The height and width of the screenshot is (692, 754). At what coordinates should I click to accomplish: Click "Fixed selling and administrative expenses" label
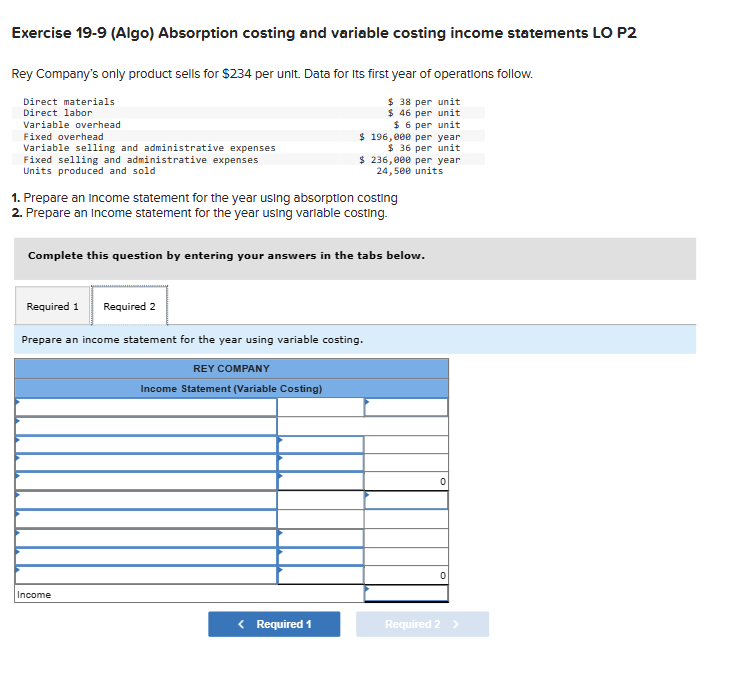tap(140, 160)
